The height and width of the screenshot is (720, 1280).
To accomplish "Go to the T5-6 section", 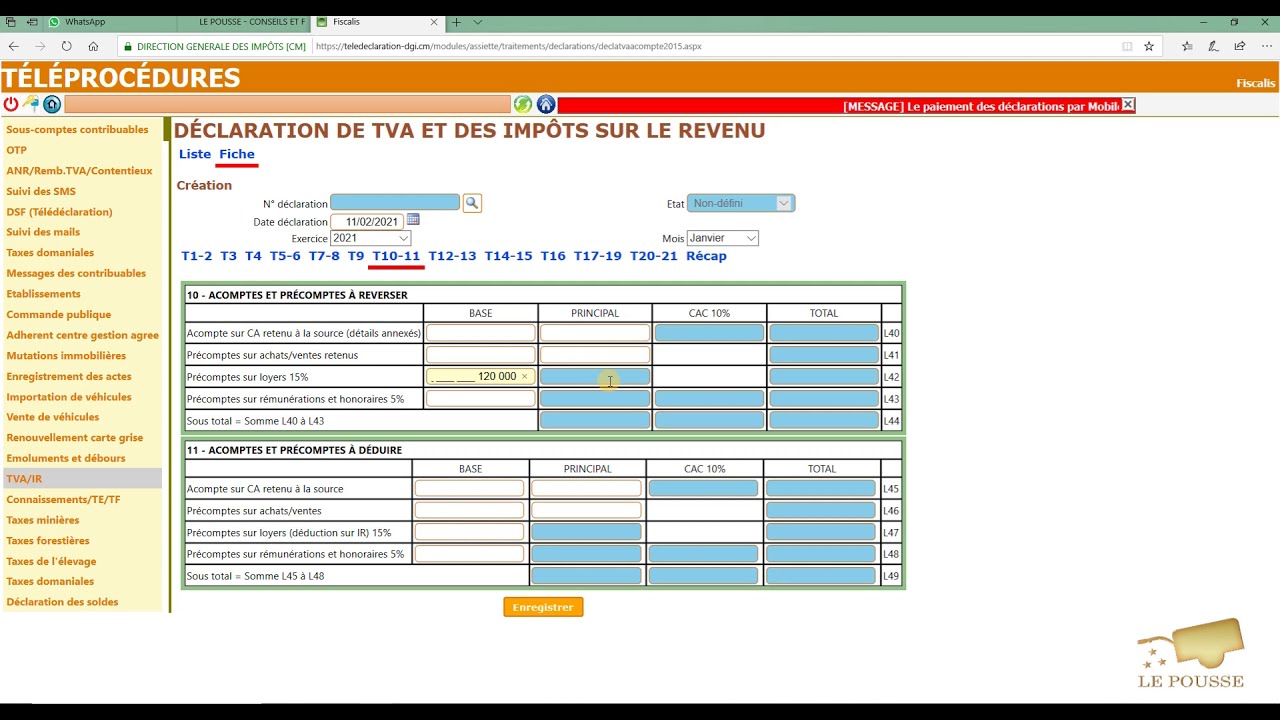I will coord(285,256).
